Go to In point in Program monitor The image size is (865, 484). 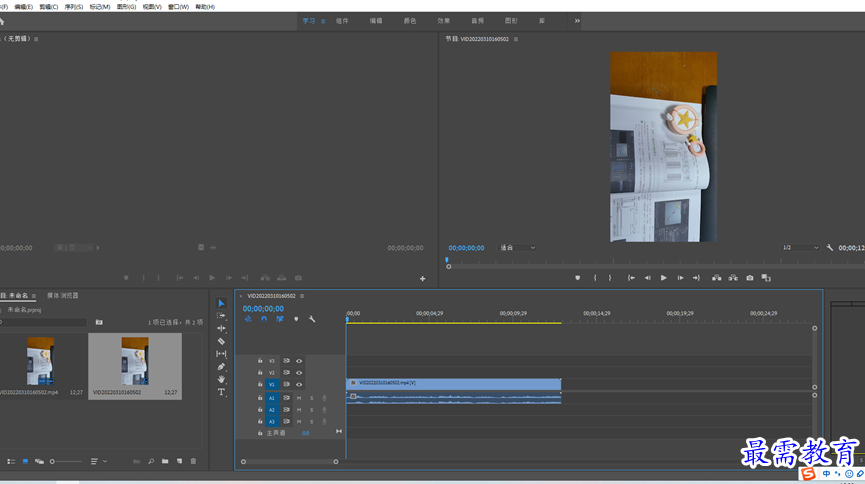pos(631,278)
